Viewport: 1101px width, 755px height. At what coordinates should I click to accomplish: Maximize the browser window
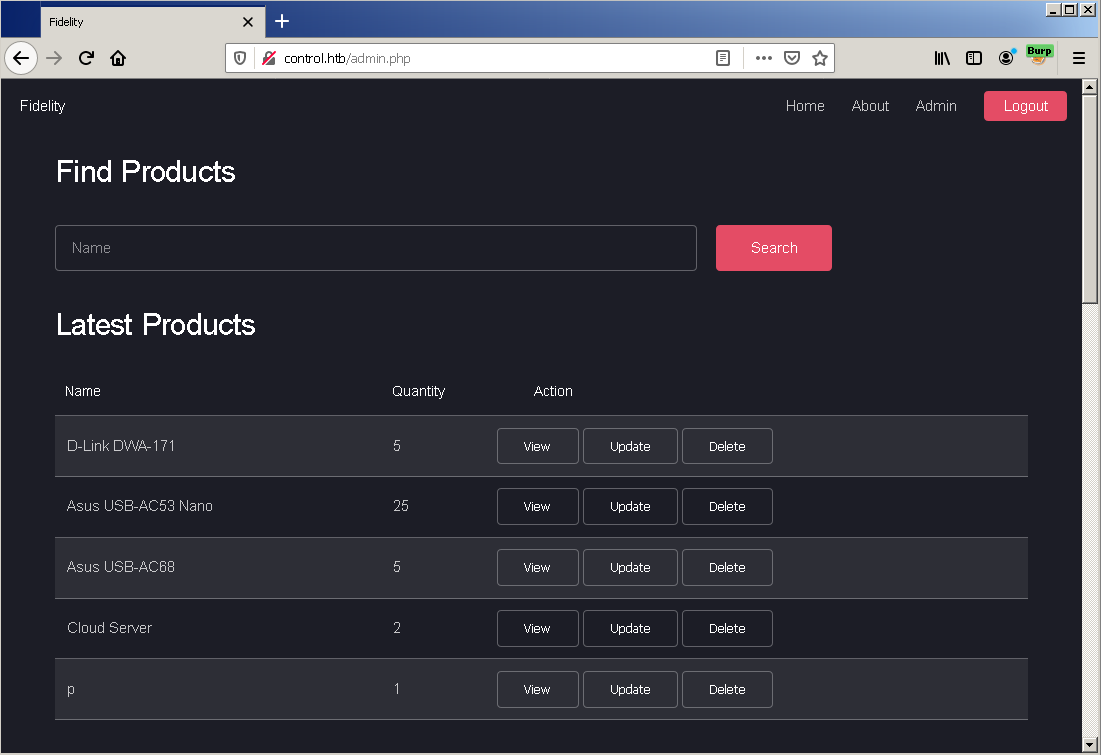point(1070,10)
